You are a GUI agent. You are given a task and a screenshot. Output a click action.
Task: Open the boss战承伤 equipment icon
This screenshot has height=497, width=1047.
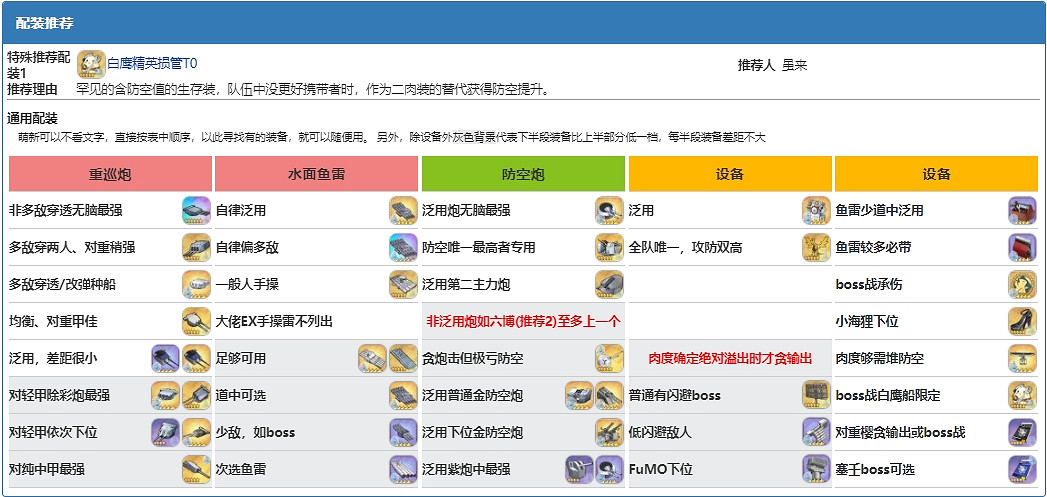click(x=1022, y=284)
